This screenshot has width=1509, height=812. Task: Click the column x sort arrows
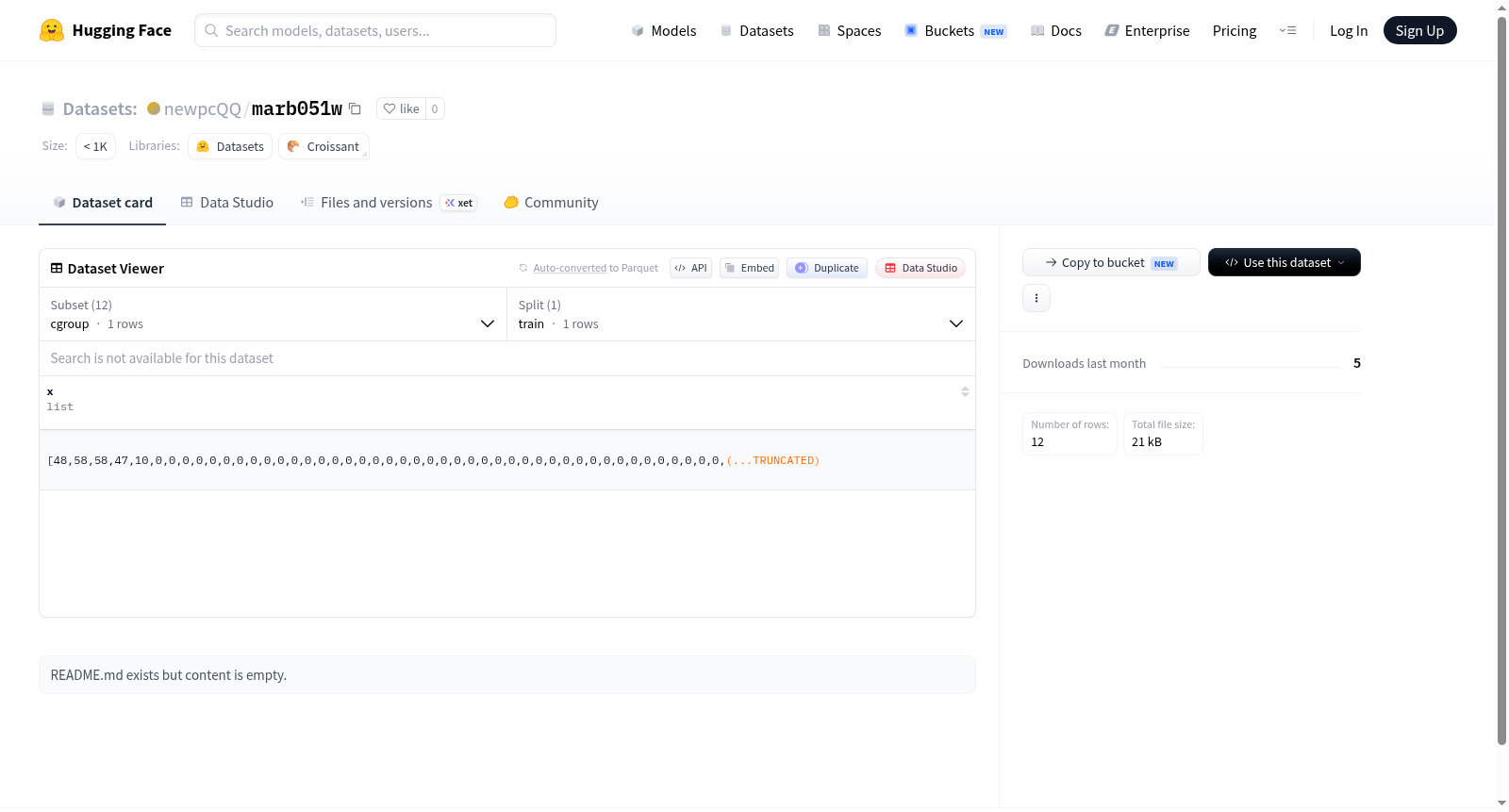tap(965, 391)
